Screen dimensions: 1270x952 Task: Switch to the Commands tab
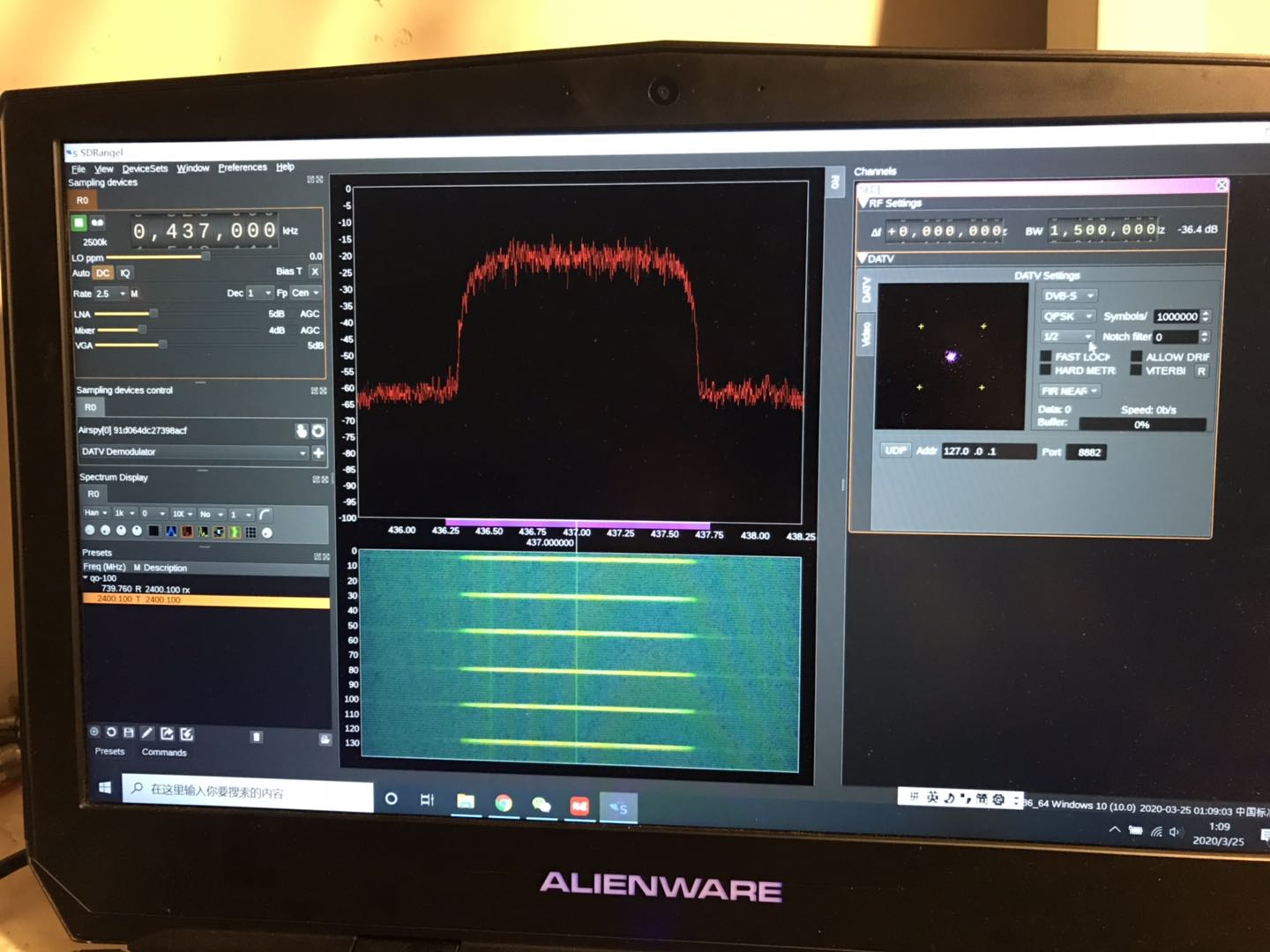point(164,753)
